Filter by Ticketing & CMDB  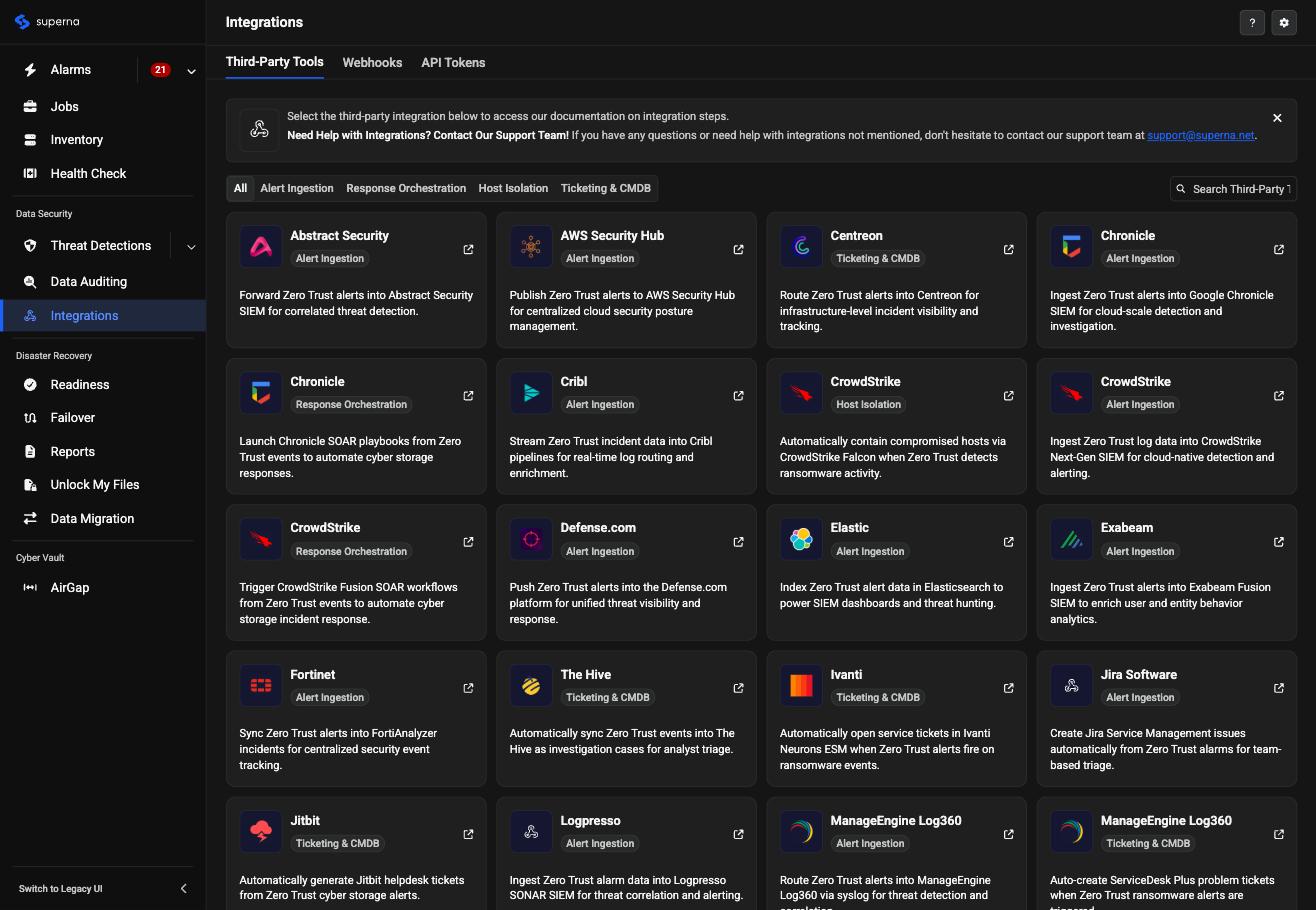606,188
